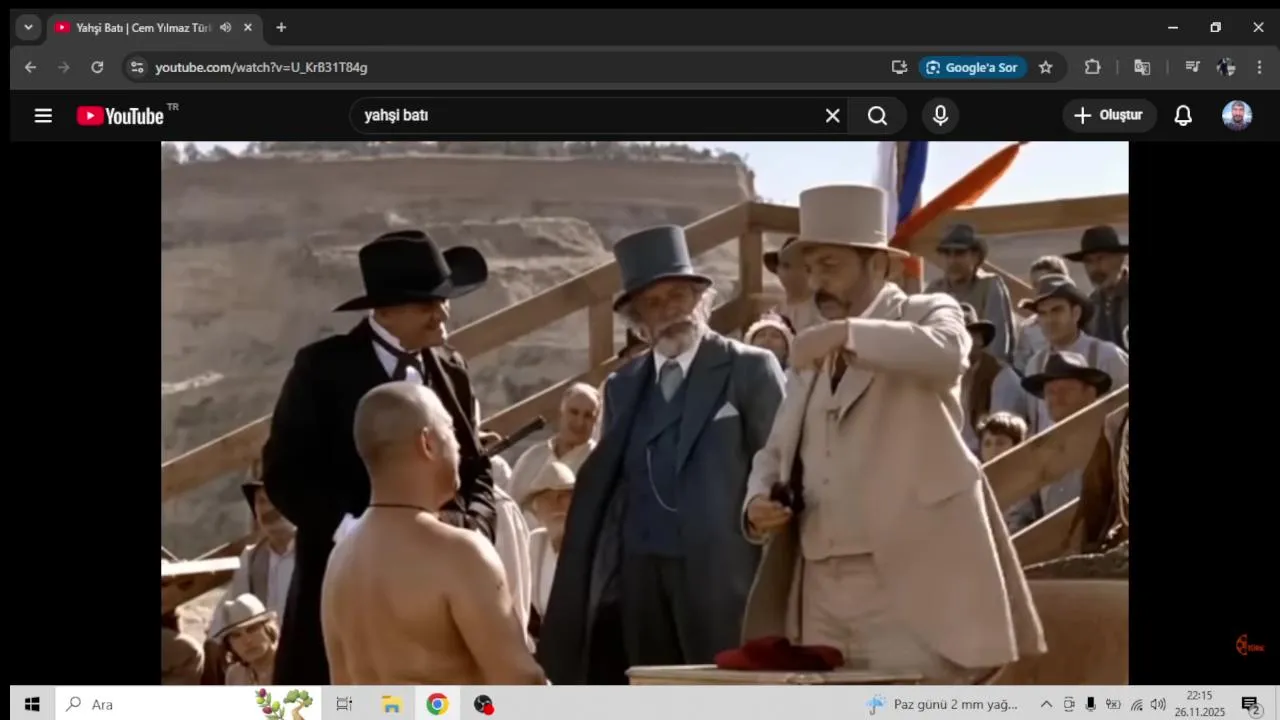
Task: Go to the YouTube home logo
Action: coord(120,116)
